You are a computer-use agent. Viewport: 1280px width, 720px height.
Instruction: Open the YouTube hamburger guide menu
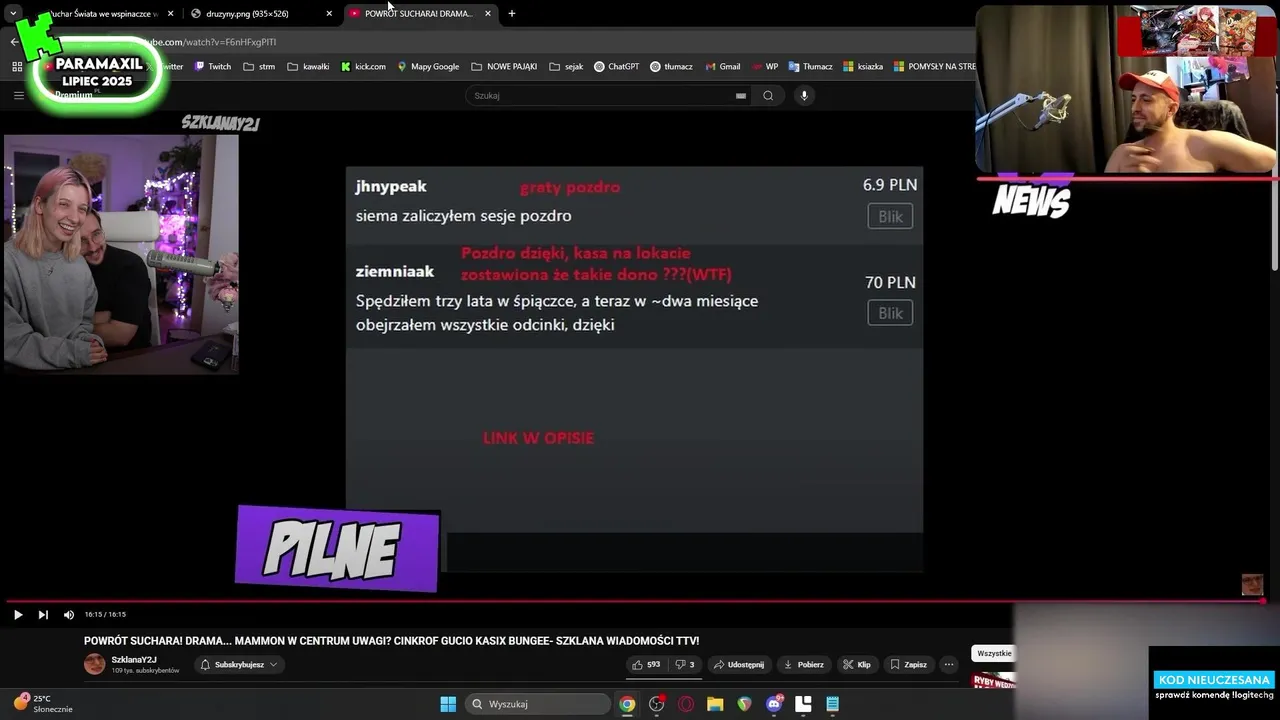[x=18, y=96]
